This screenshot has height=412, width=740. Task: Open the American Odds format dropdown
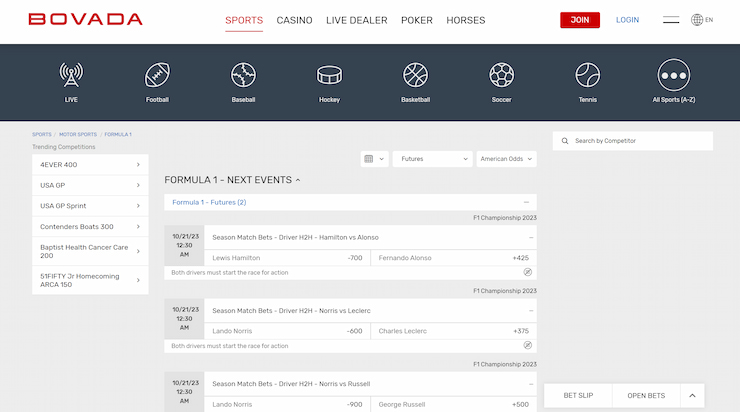pos(506,159)
